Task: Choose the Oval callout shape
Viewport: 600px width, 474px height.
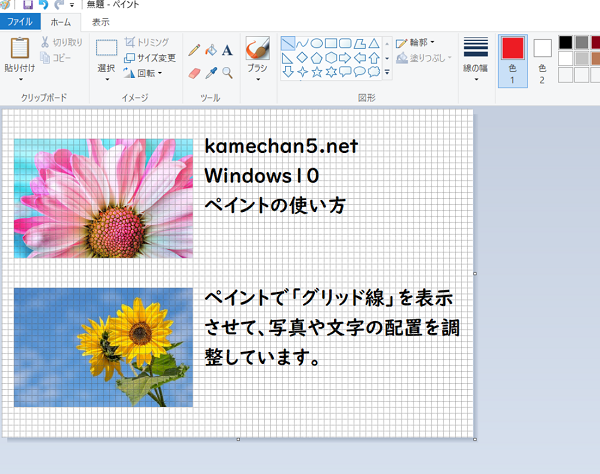Action: click(x=360, y=72)
